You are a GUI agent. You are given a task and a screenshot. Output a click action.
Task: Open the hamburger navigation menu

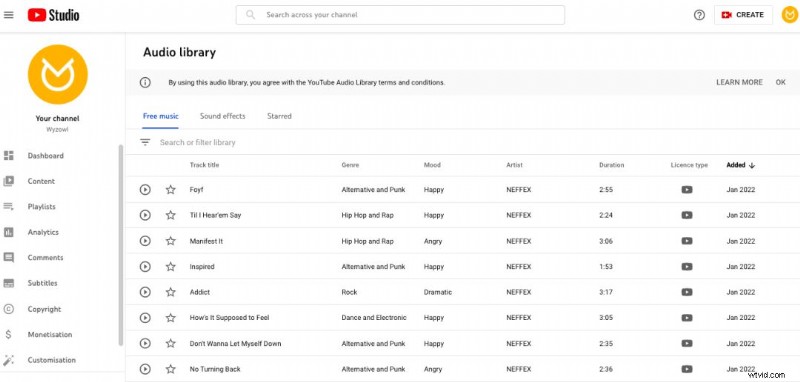point(9,15)
